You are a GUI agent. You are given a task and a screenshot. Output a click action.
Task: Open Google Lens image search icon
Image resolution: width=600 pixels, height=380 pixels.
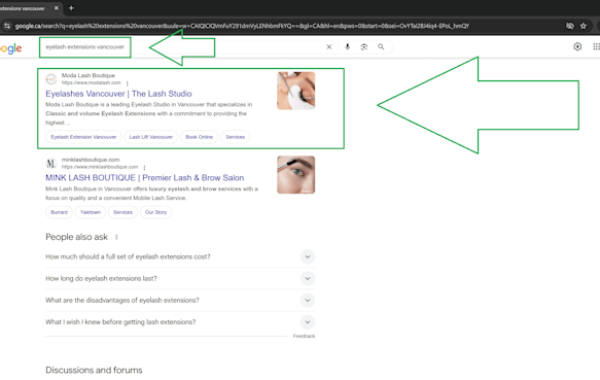click(364, 47)
